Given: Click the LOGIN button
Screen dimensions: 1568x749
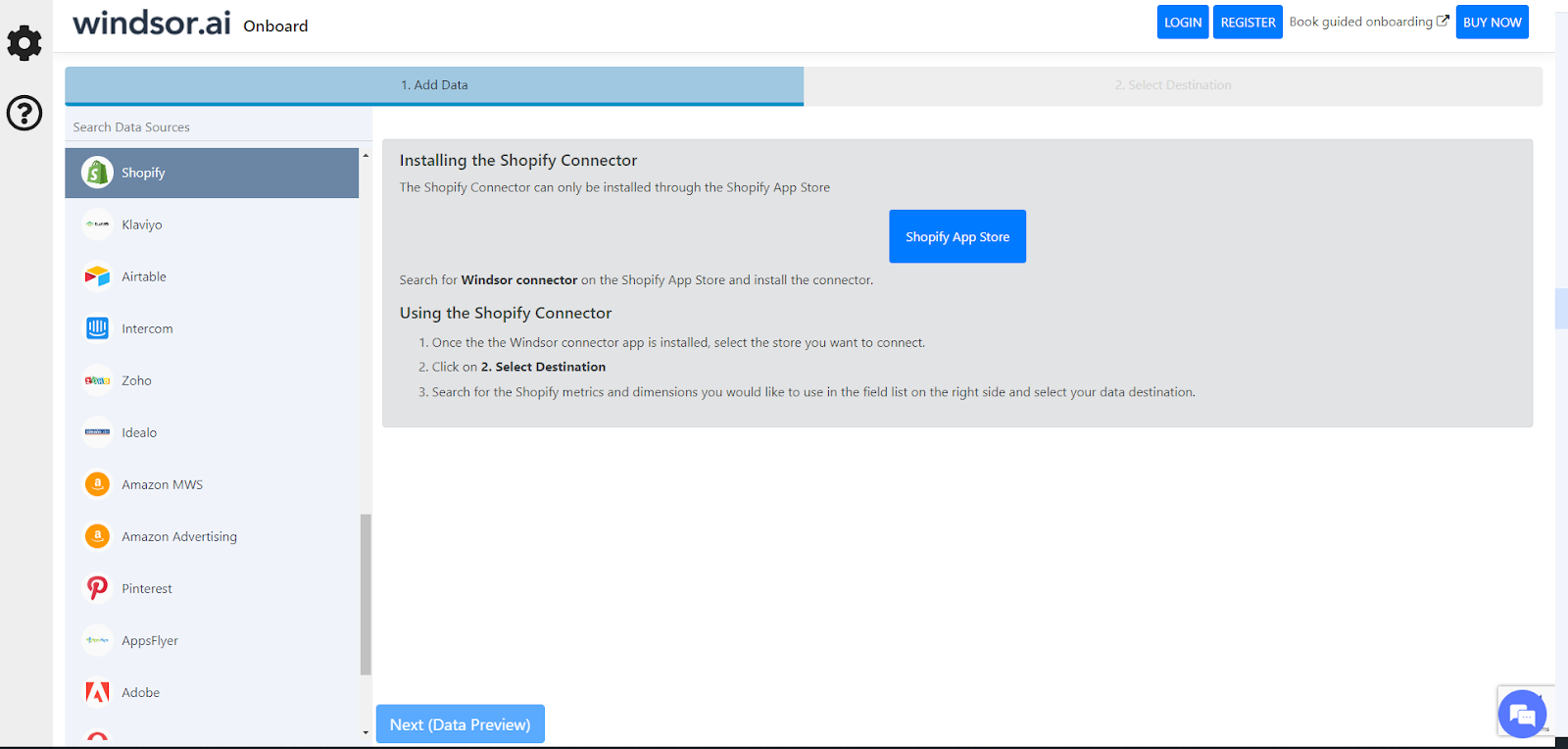Looking at the screenshot, I should [x=1183, y=23].
